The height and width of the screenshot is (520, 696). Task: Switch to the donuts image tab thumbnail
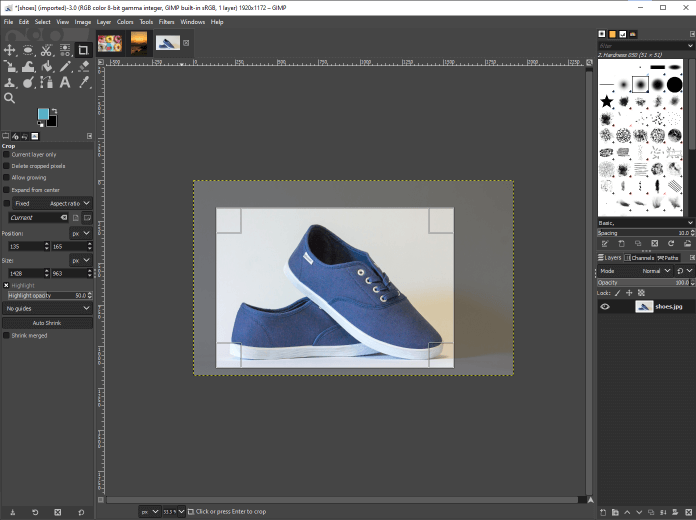[x=110, y=43]
